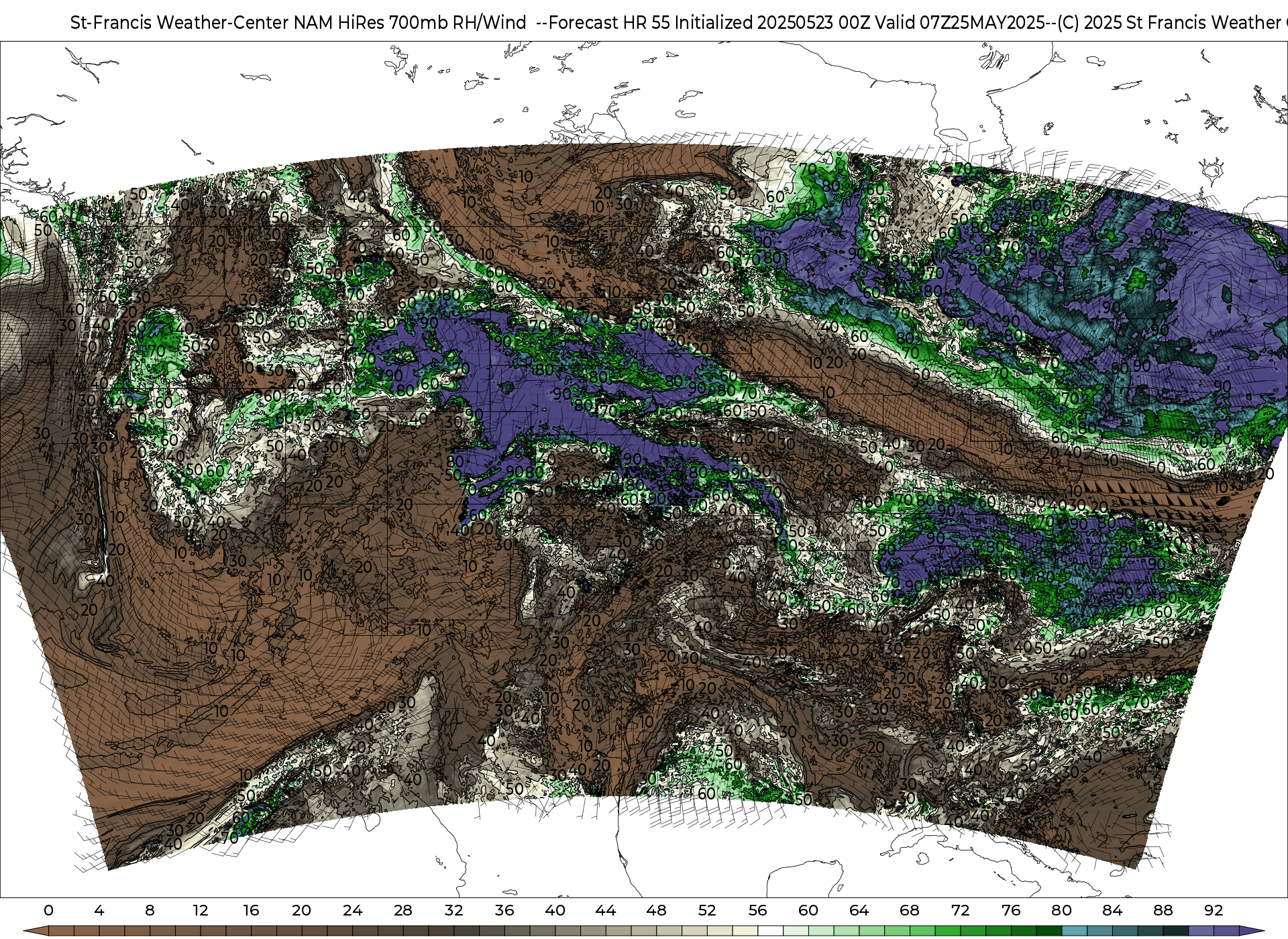Click the colorbar label '8'
Screen dimensions: 1288x939
[x=150, y=910]
